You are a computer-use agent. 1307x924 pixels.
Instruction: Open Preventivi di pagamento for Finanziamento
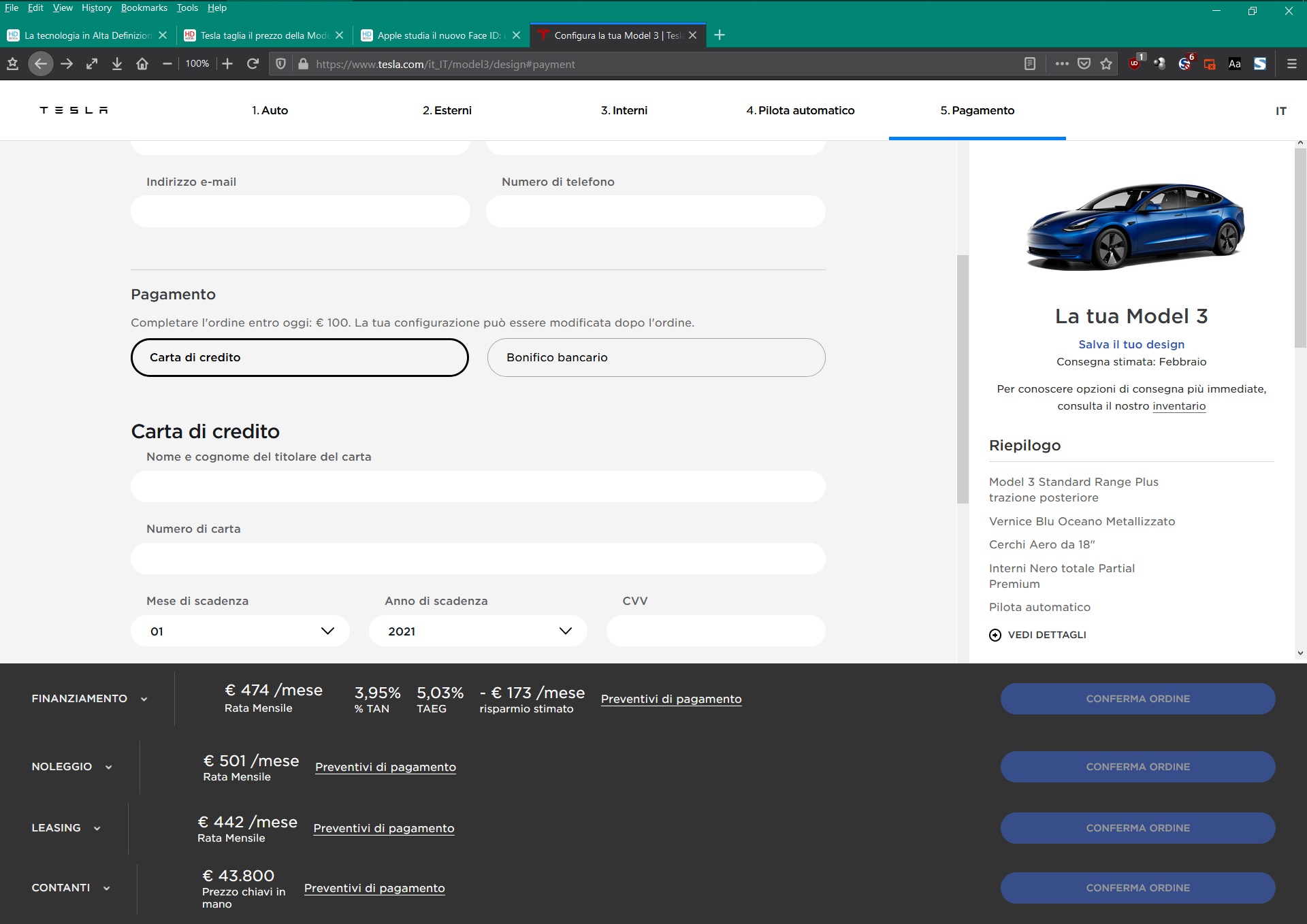[671, 699]
